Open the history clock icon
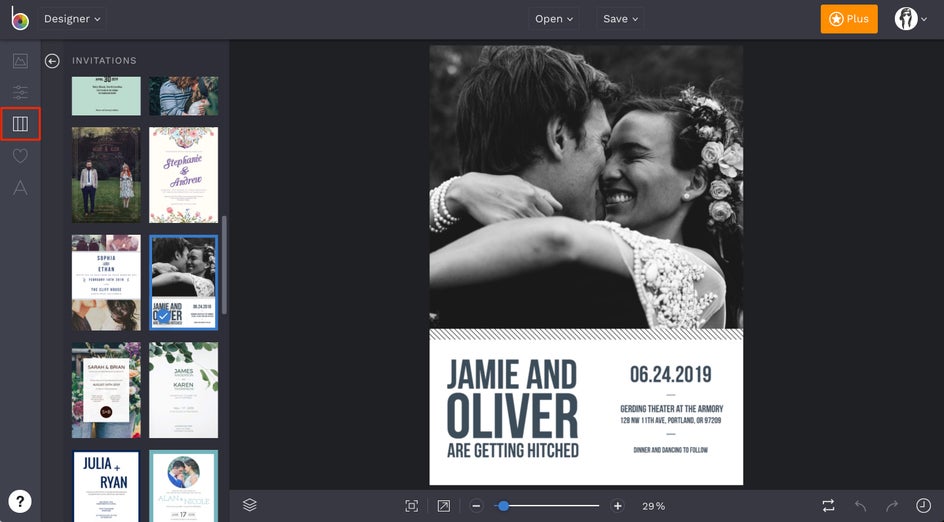 [923, 506]
